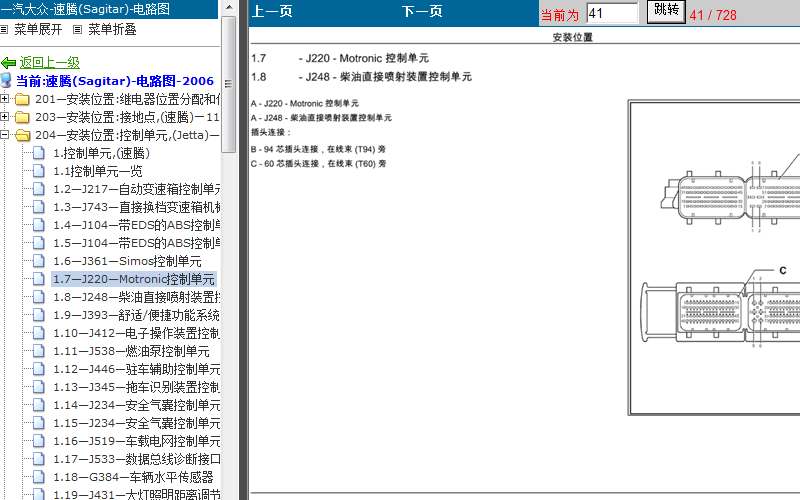This screenshot has height=500, width=800.
Task: Click page icon beside 1.13—J345 entry
Action: (x=39, y=387)
